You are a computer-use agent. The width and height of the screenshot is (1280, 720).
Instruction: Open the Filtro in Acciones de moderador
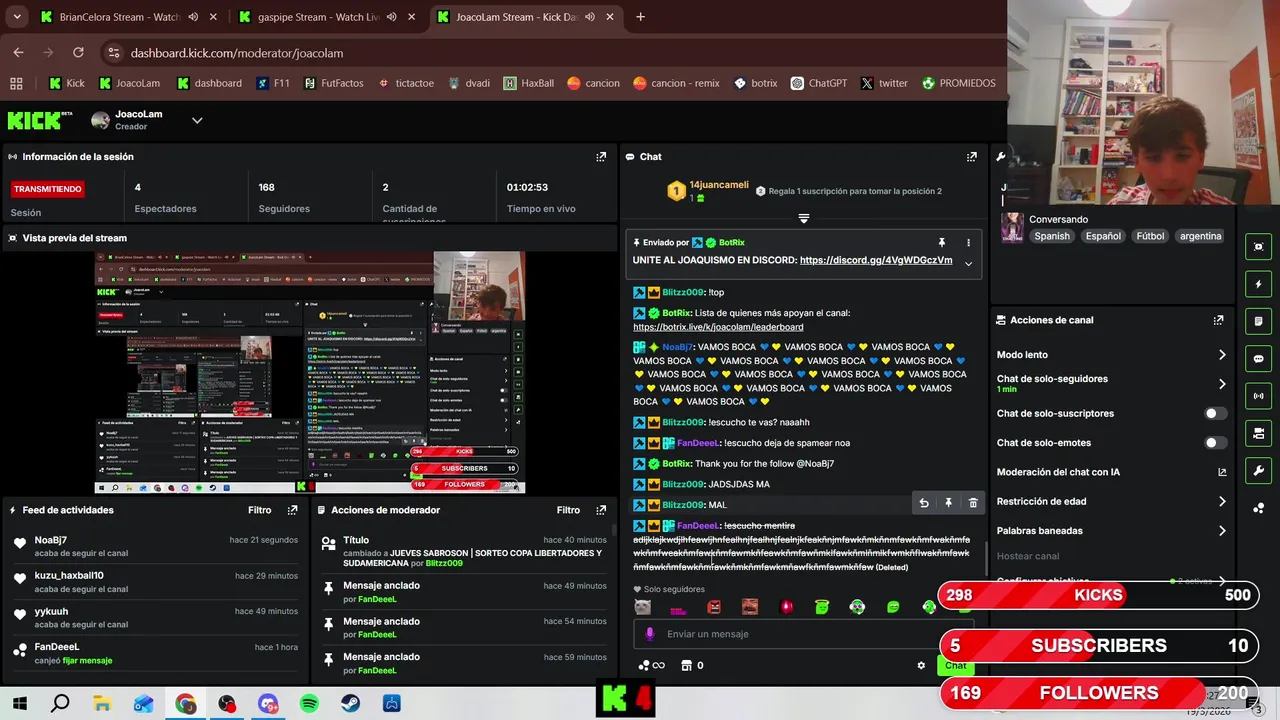click(568, 510)
